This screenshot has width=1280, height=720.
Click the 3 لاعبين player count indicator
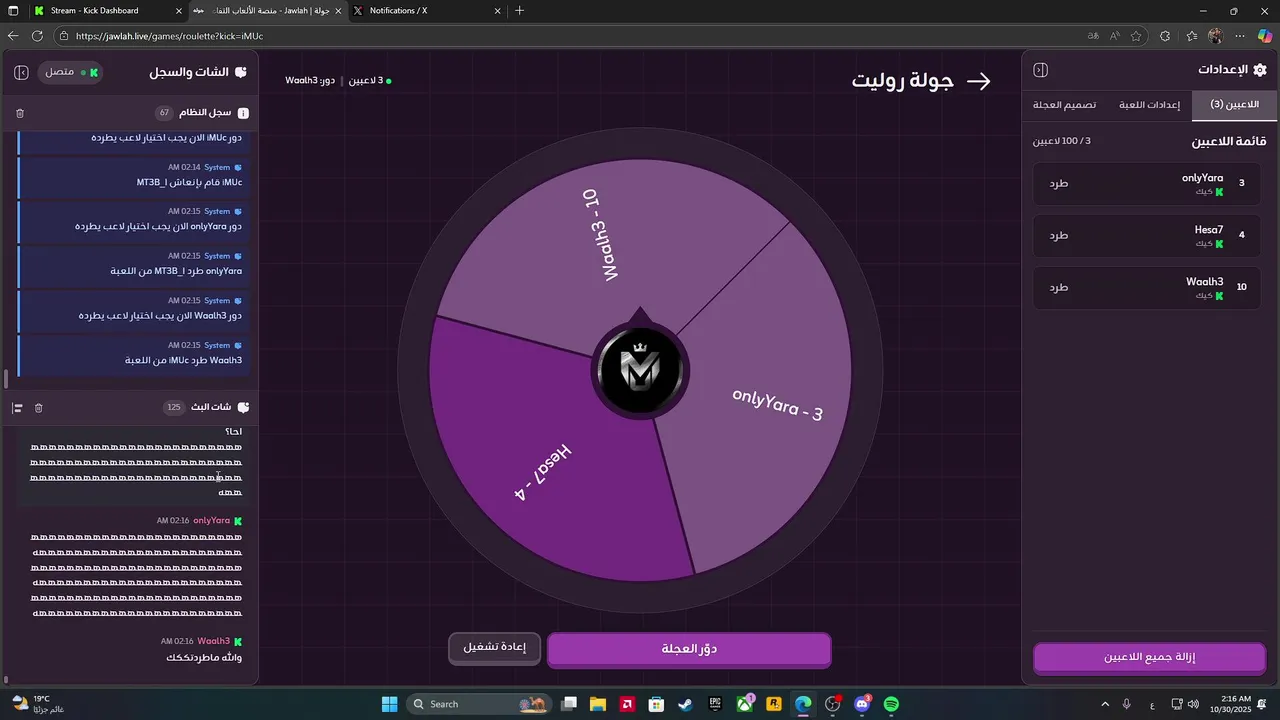point(370,80)
